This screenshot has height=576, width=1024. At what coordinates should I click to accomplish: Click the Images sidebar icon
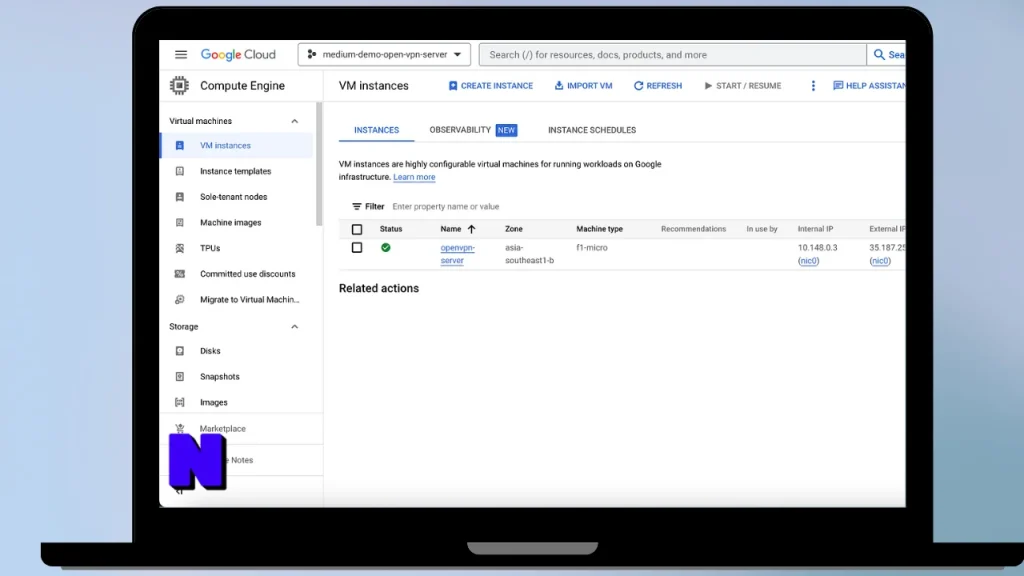tap(180, 402)
